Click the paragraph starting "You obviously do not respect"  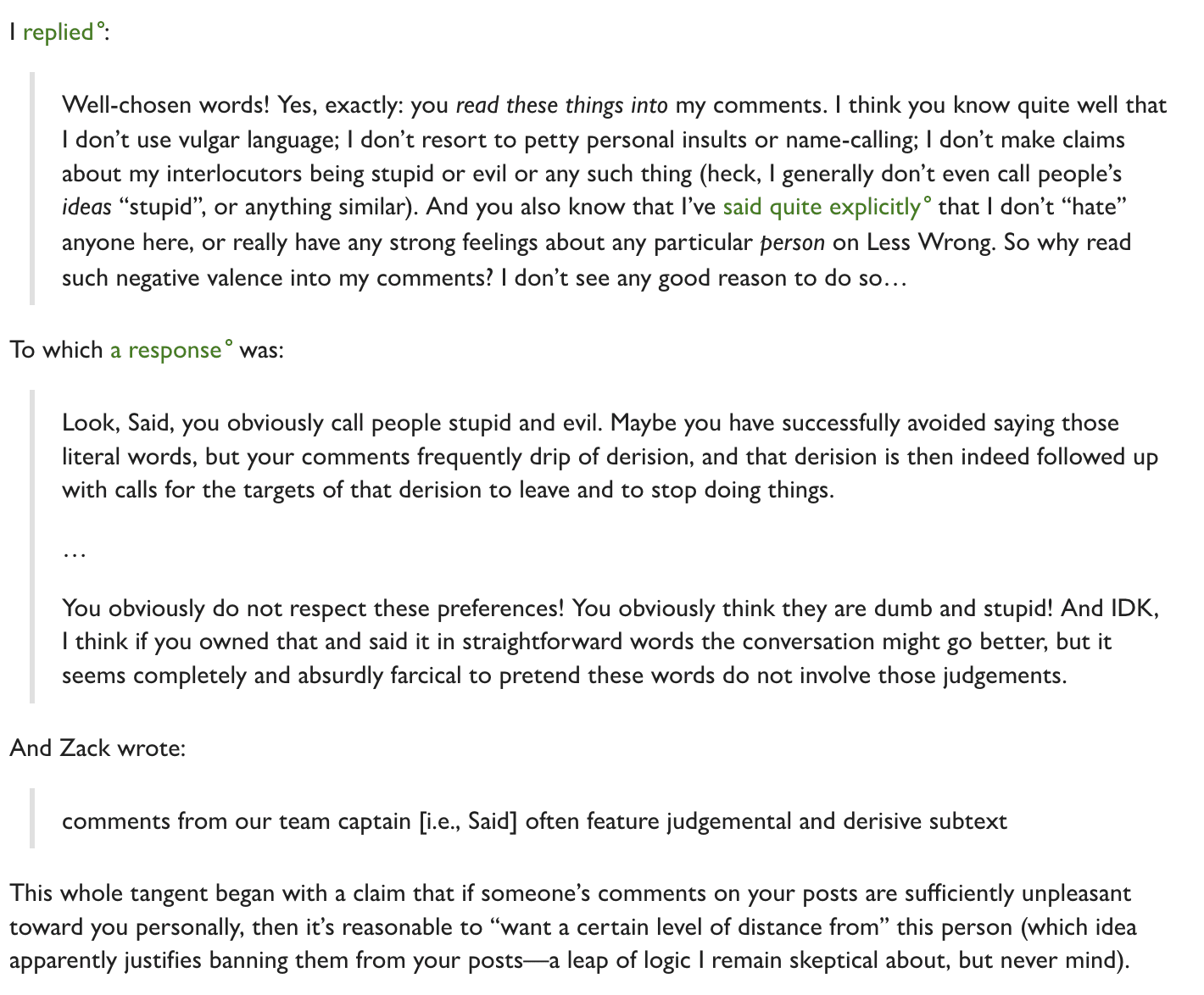pos(610,642)
